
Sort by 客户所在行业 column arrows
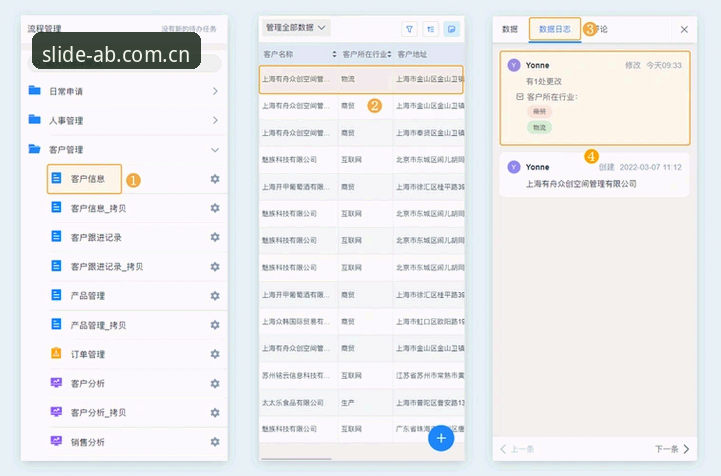(389, 54)
